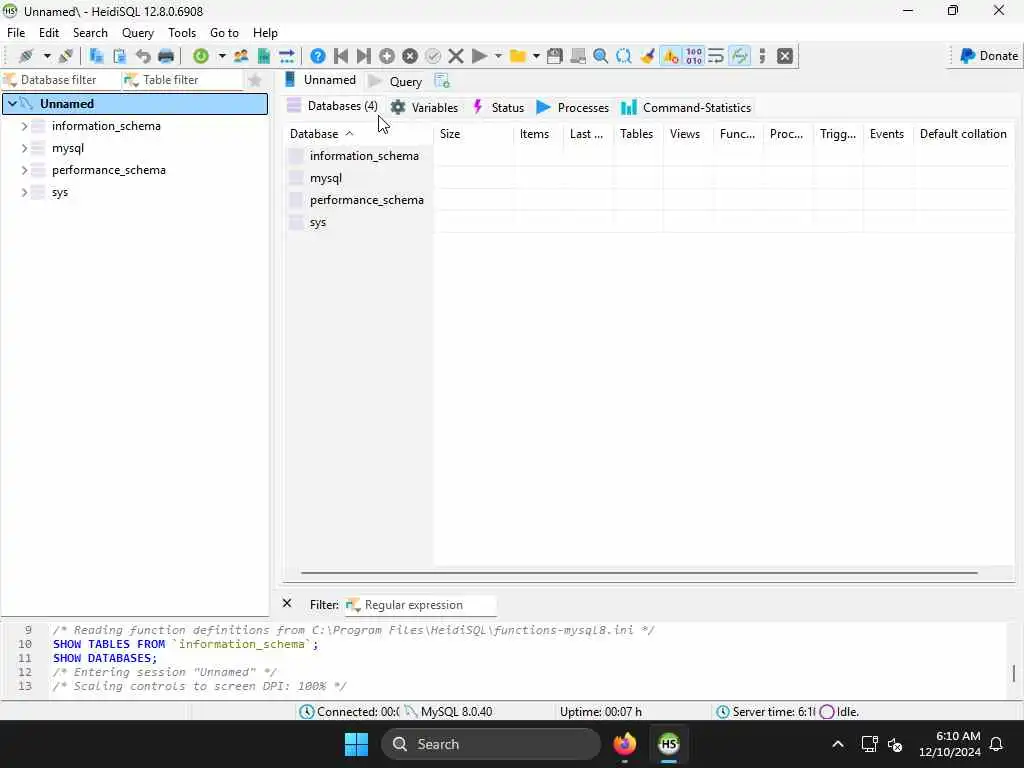
Task: Click the Cancel editing X icon
Action: pos(456,56)
